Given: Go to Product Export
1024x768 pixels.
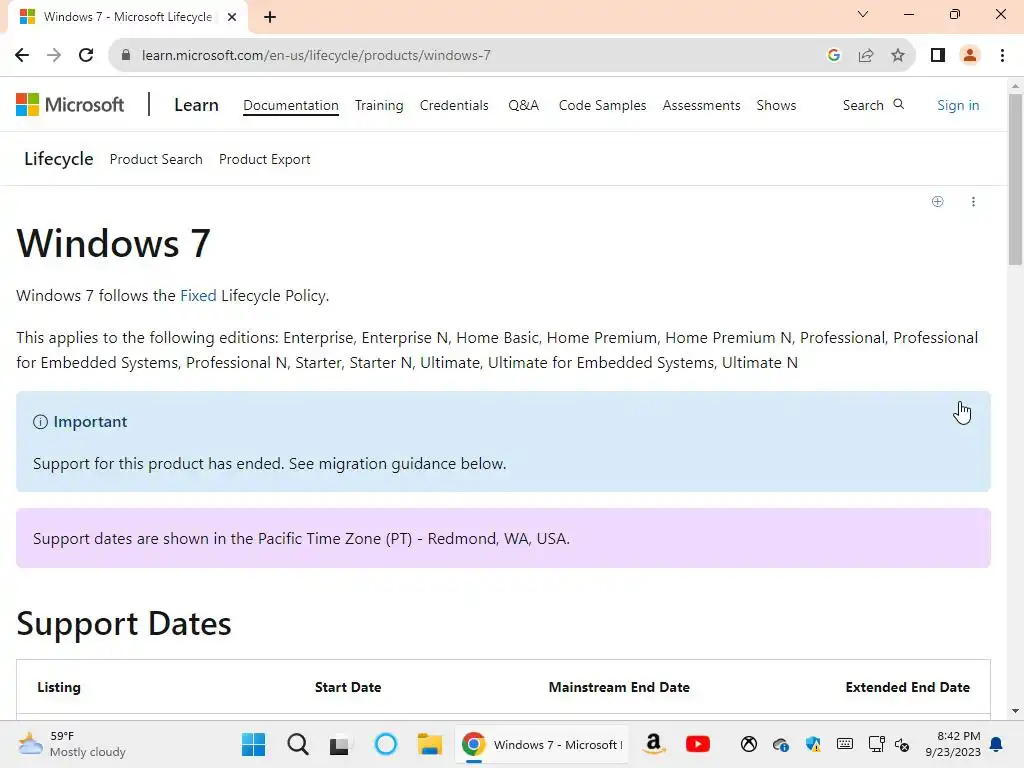Looking at the screenshot, I should tap(264, 159).
